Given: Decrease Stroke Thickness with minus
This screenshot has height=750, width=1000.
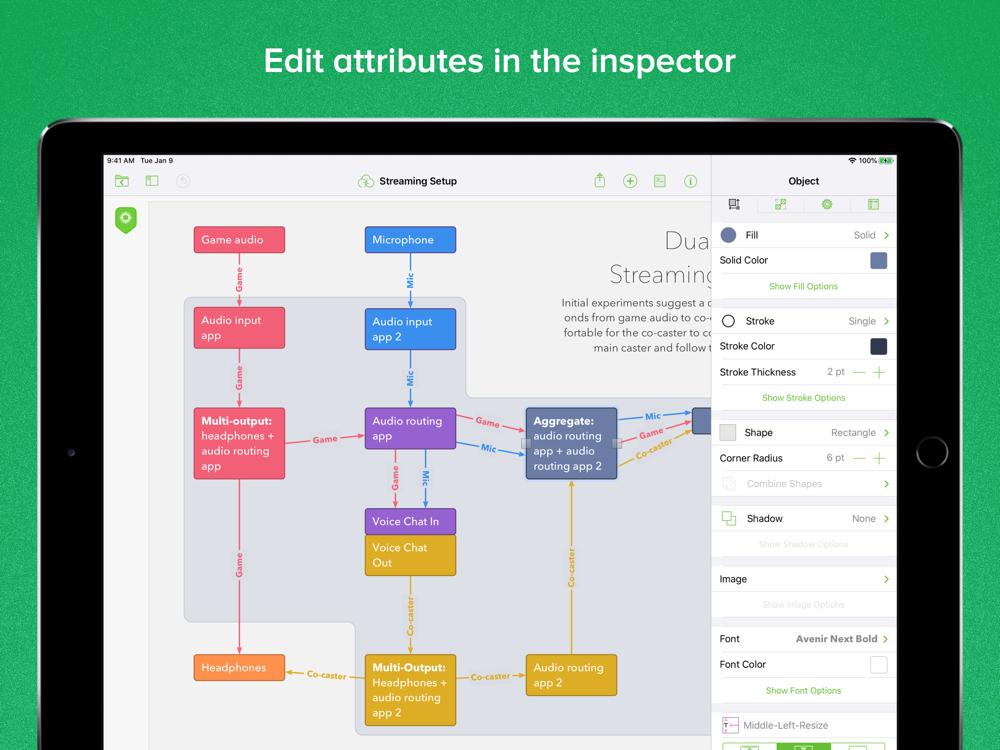Looking at the screenshot, I should pyautogui.click(x=859, y=372).
